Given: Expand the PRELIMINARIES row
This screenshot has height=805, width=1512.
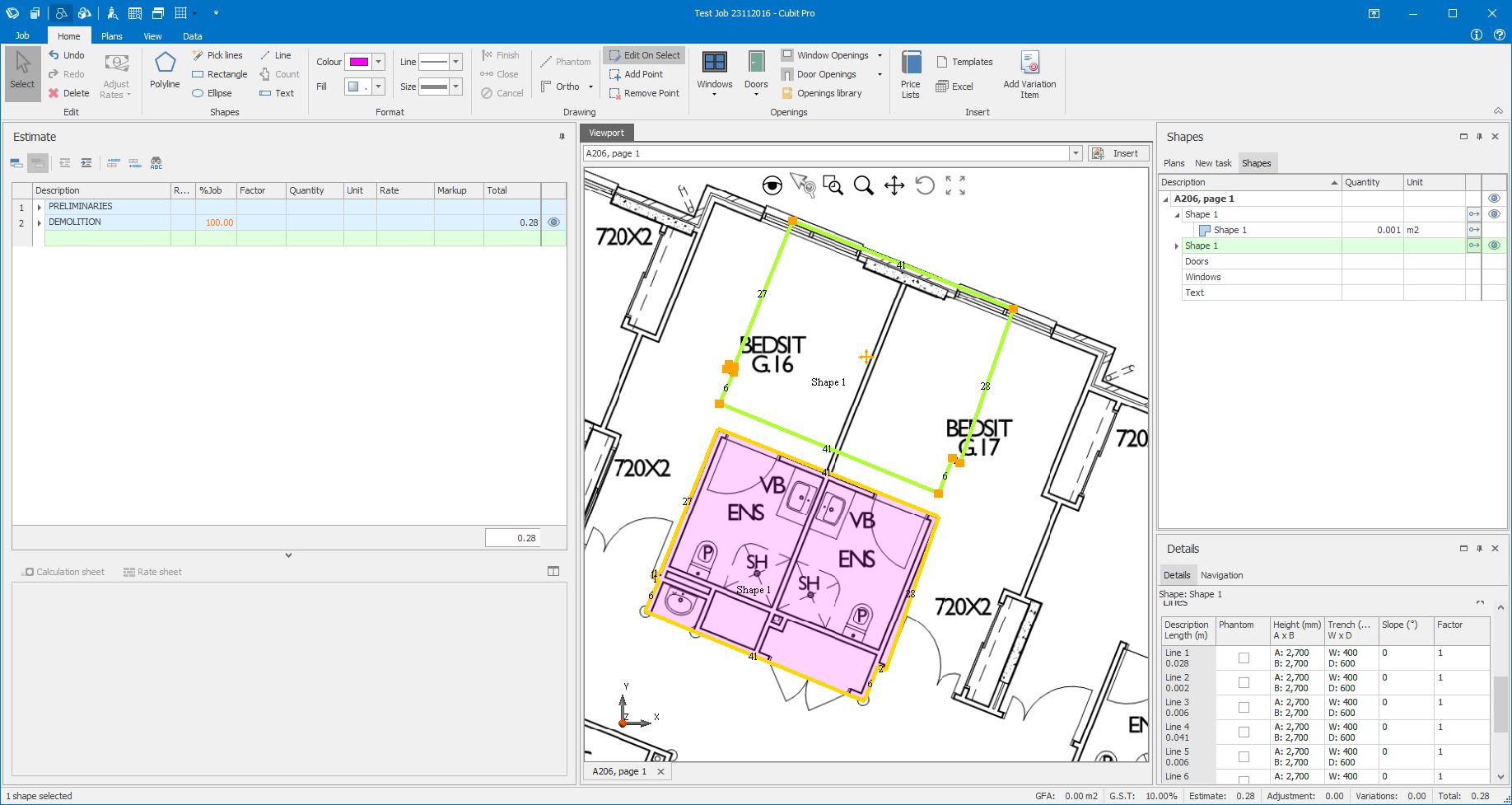Looking at the screenshot, I should (39, 207).
